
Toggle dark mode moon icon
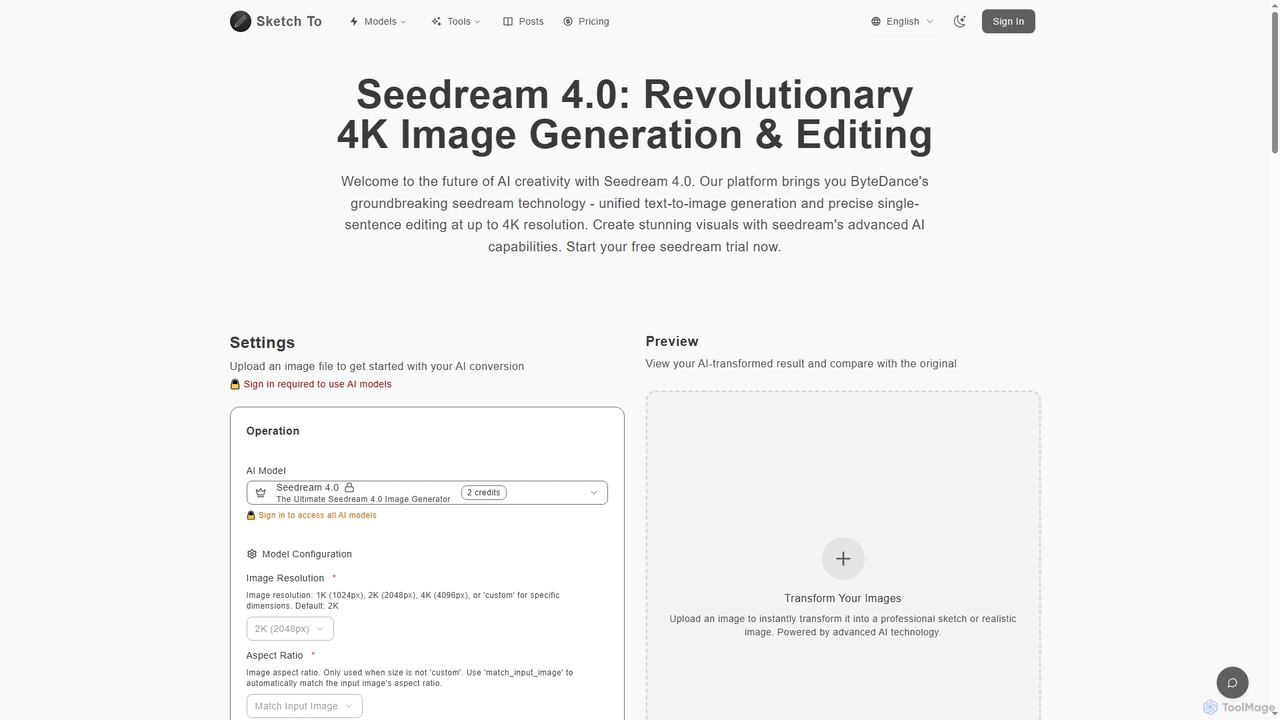tap(960, 21)
